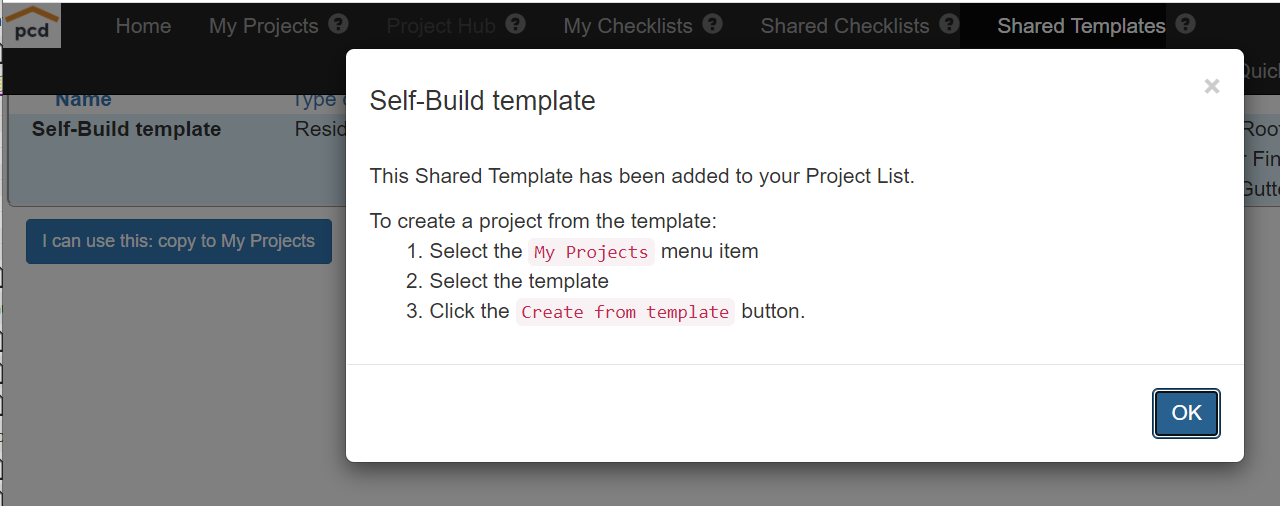The height and width of the screenshot is (506, 1280).
Task: Open the My Projects menu
Action: [x=263, y=26]
